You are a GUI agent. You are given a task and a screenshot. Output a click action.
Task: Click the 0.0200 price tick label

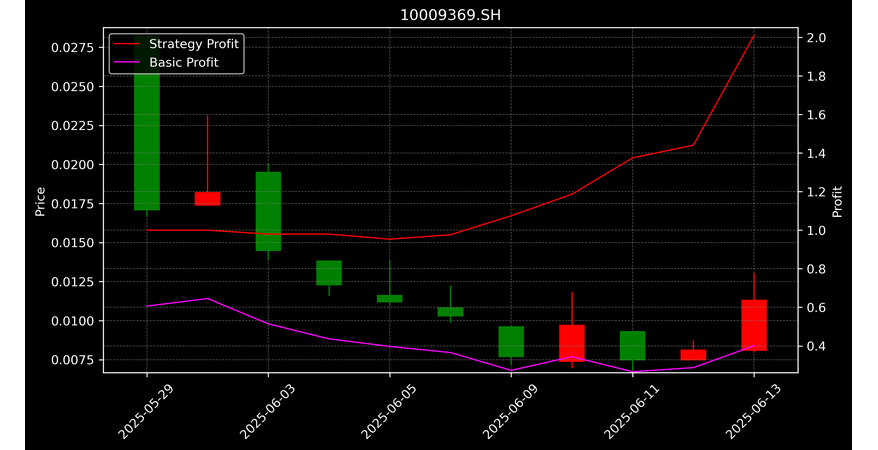click(x=73, y=165)
